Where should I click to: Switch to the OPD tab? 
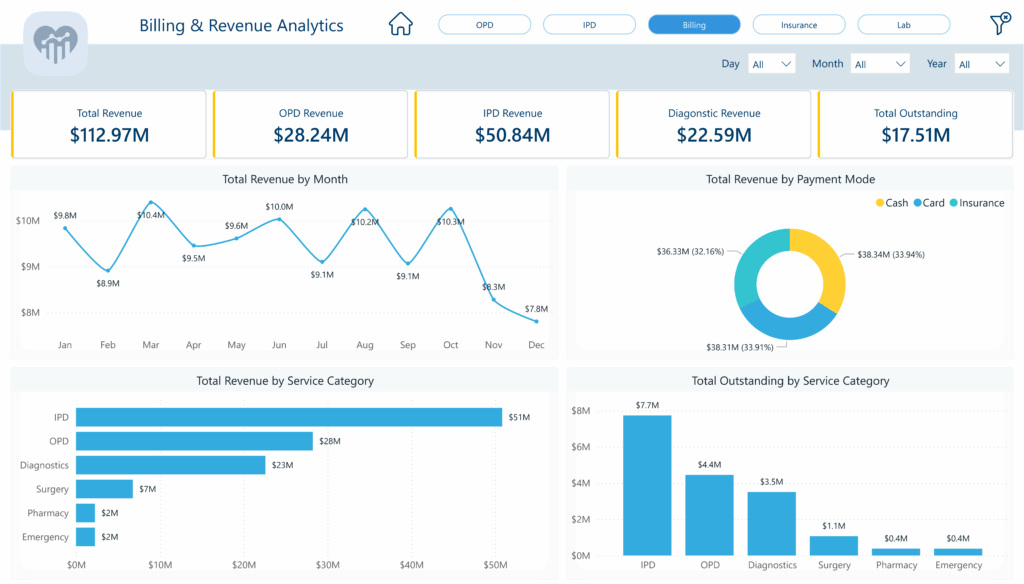[x=484, y=24]
